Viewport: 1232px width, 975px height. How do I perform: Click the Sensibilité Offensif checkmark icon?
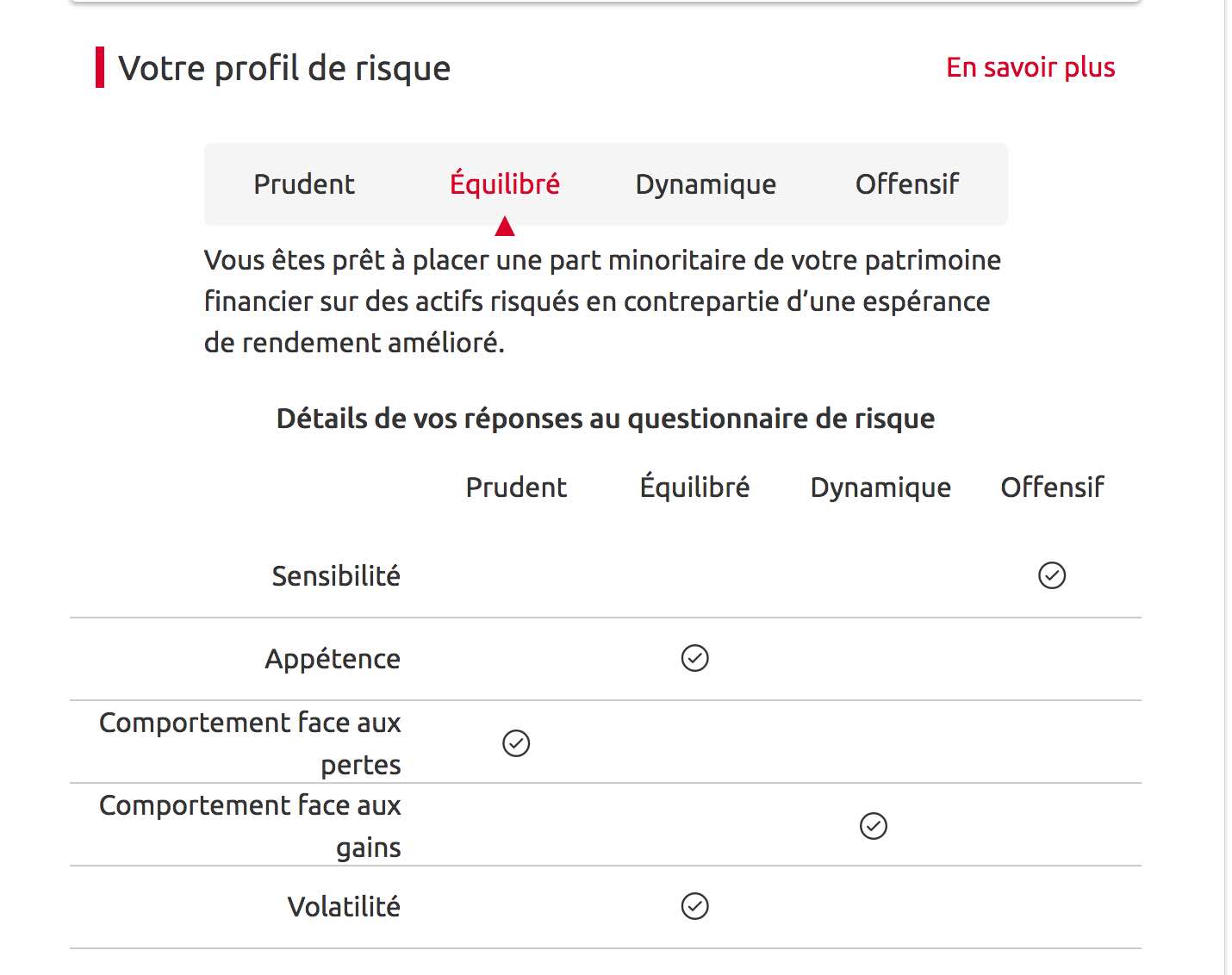pos(1052,575)
